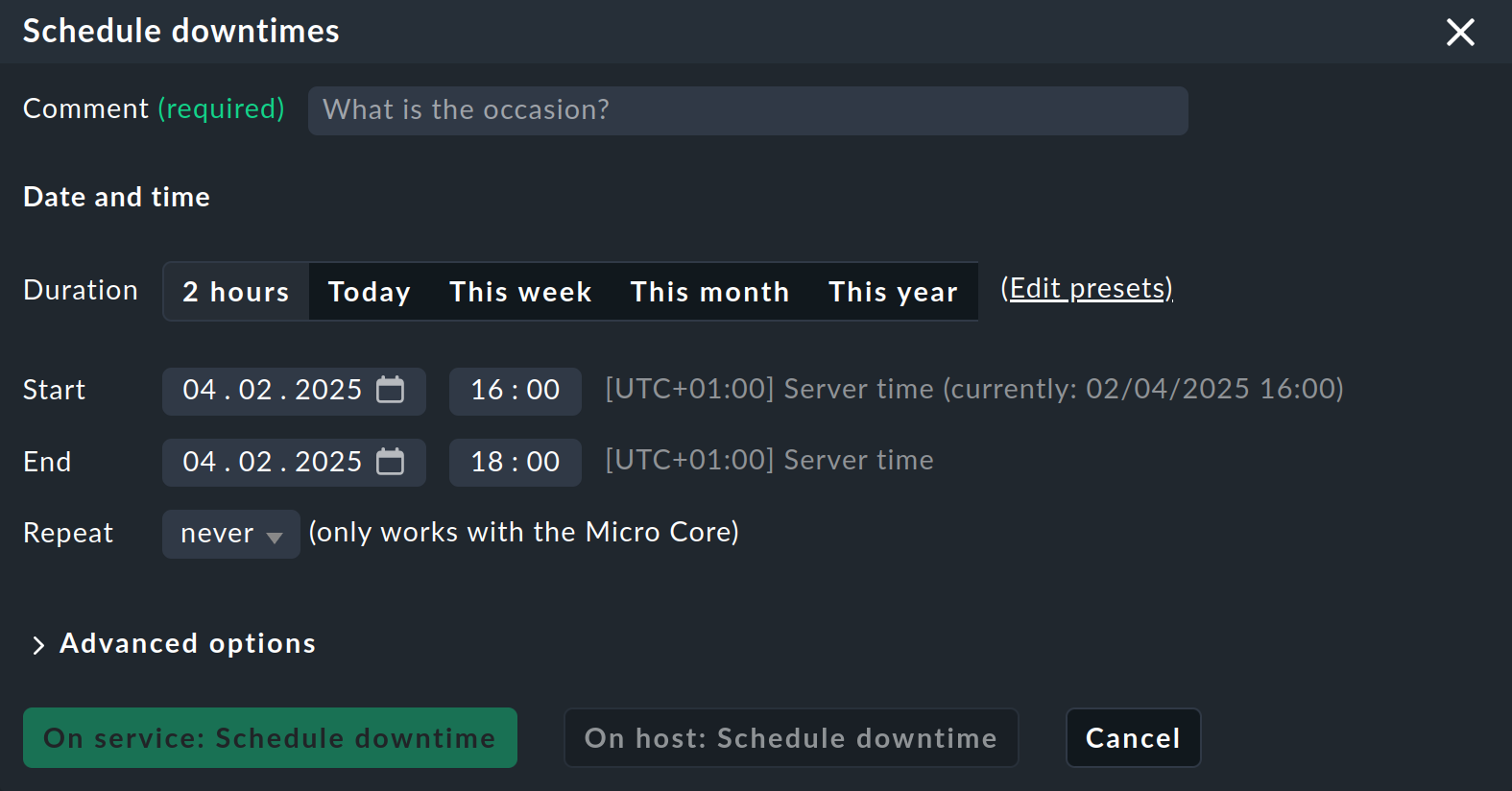Select the This week duration preset
The width and height of the screenshot is (1512, 791).
pyautogui.click(x=519, y=291)
